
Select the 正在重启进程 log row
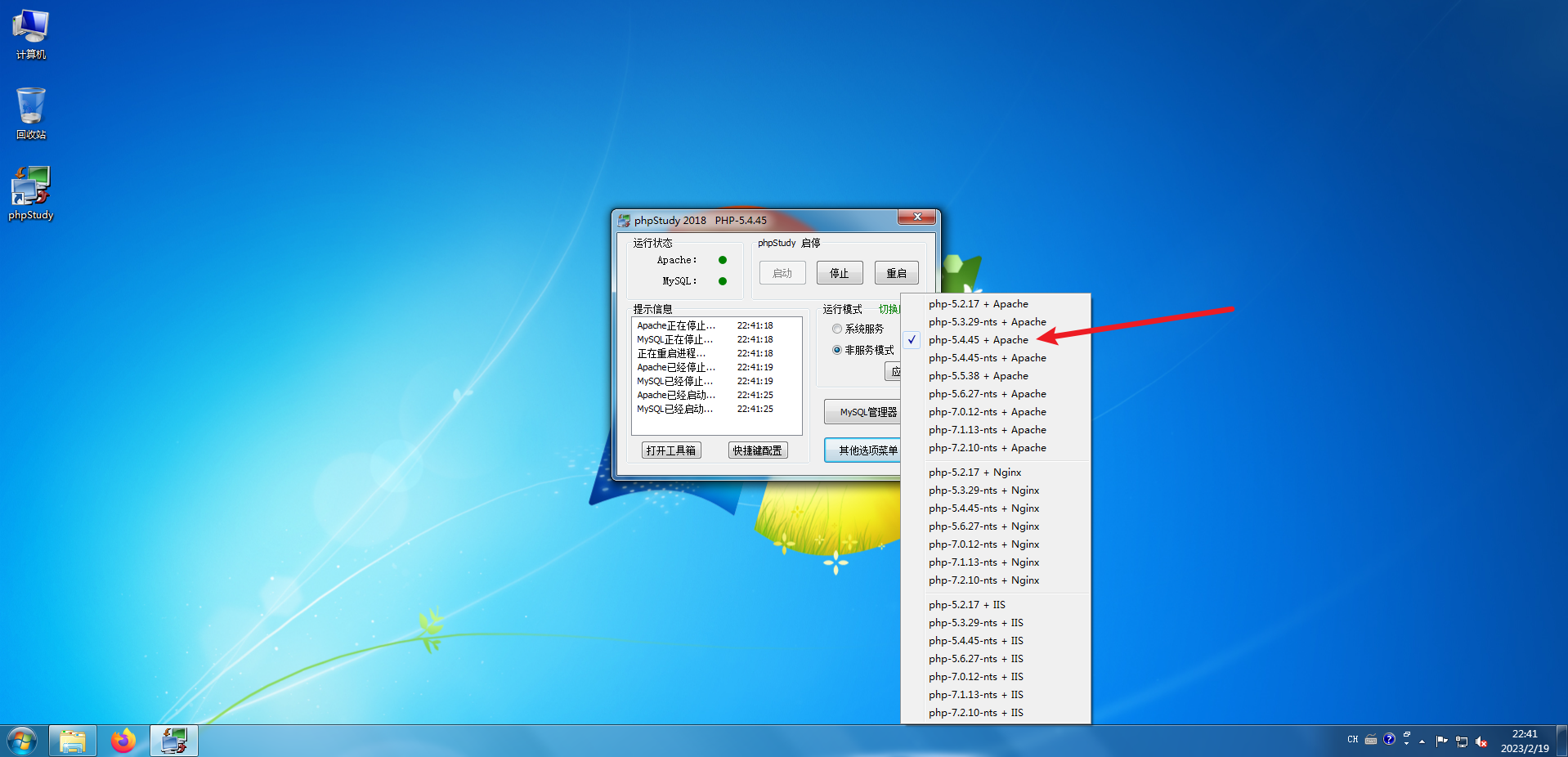[x=716, y=353]
